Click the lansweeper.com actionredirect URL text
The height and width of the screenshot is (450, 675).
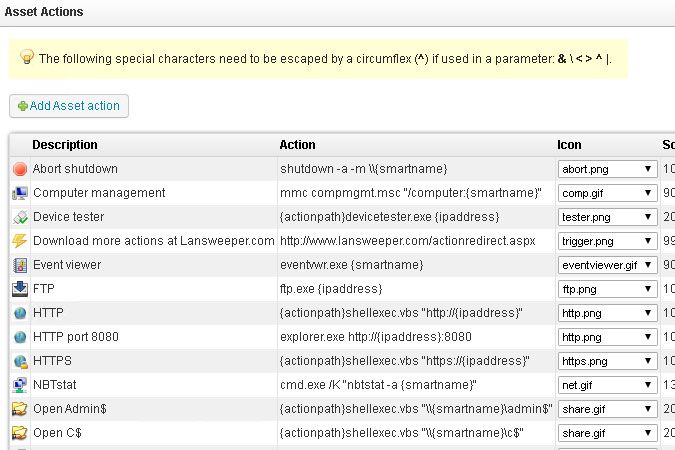pos(407,241)
